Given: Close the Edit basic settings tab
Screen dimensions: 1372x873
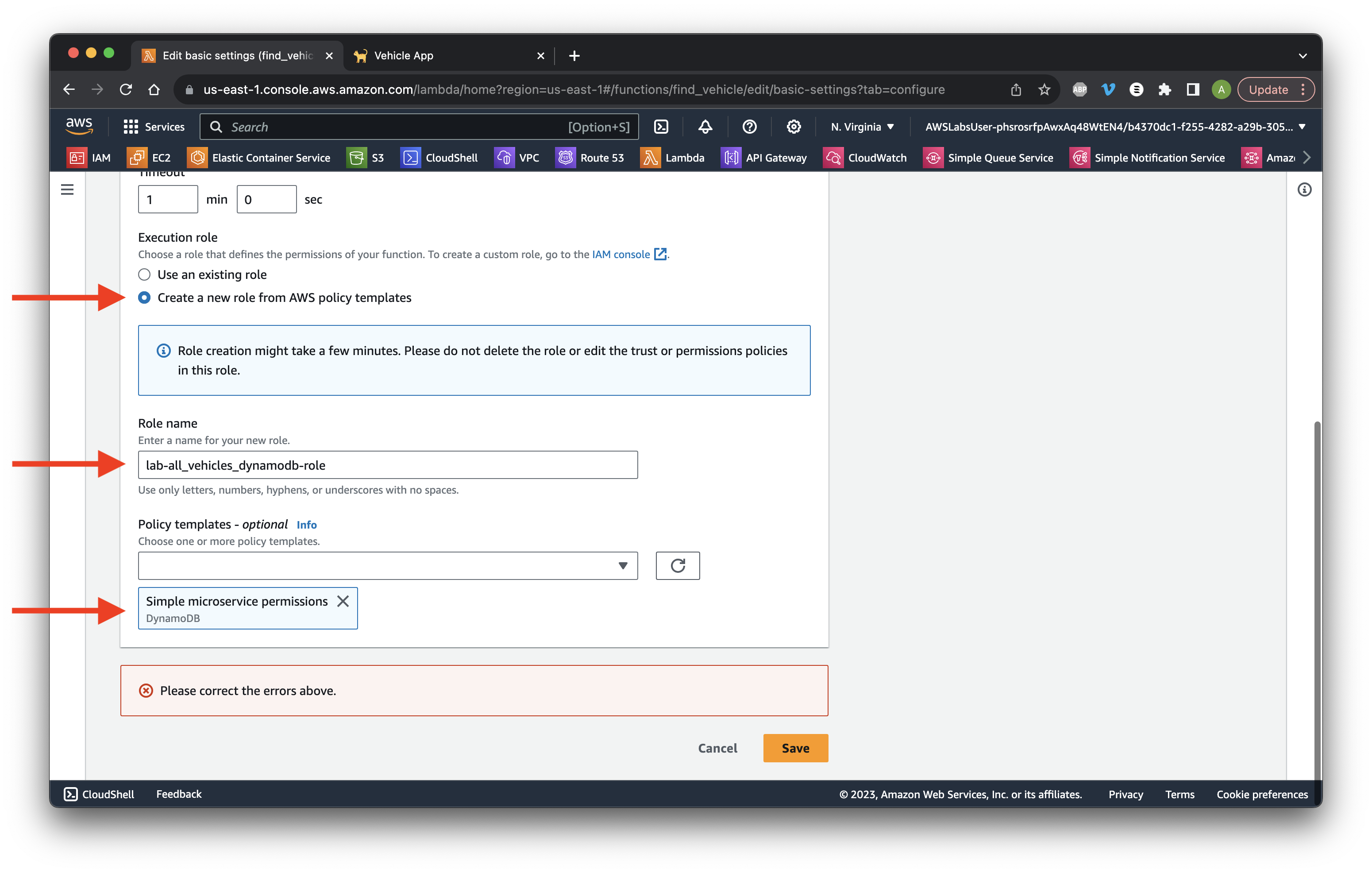Looking at the screenshot, I should [x=329, y=55].
